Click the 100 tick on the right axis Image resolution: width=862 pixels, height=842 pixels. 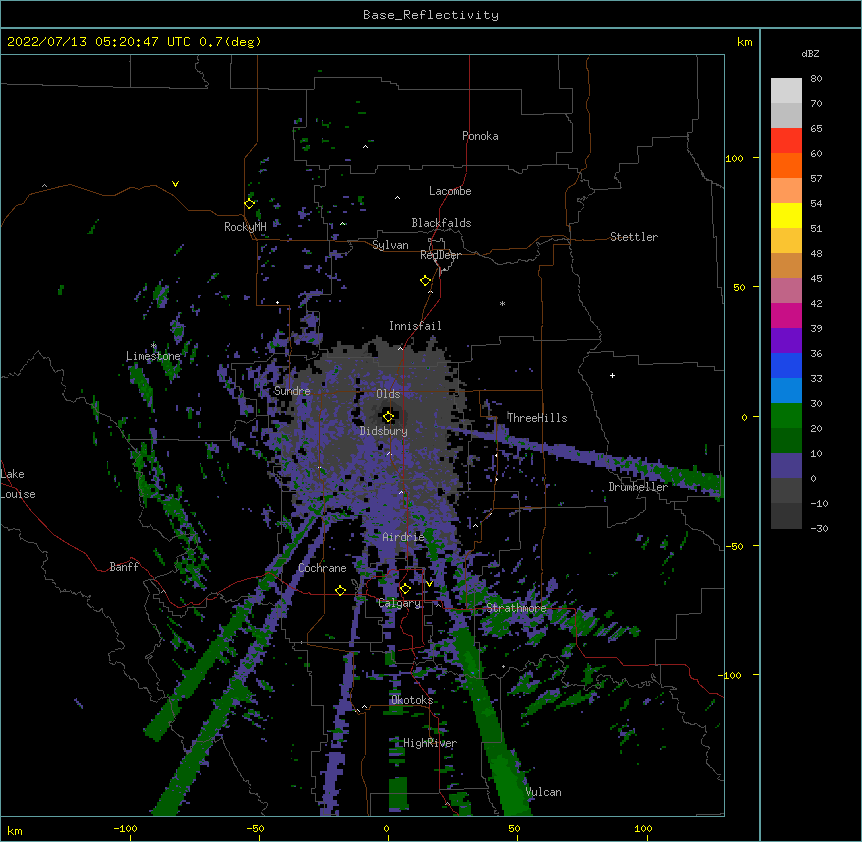coord(734,158)
